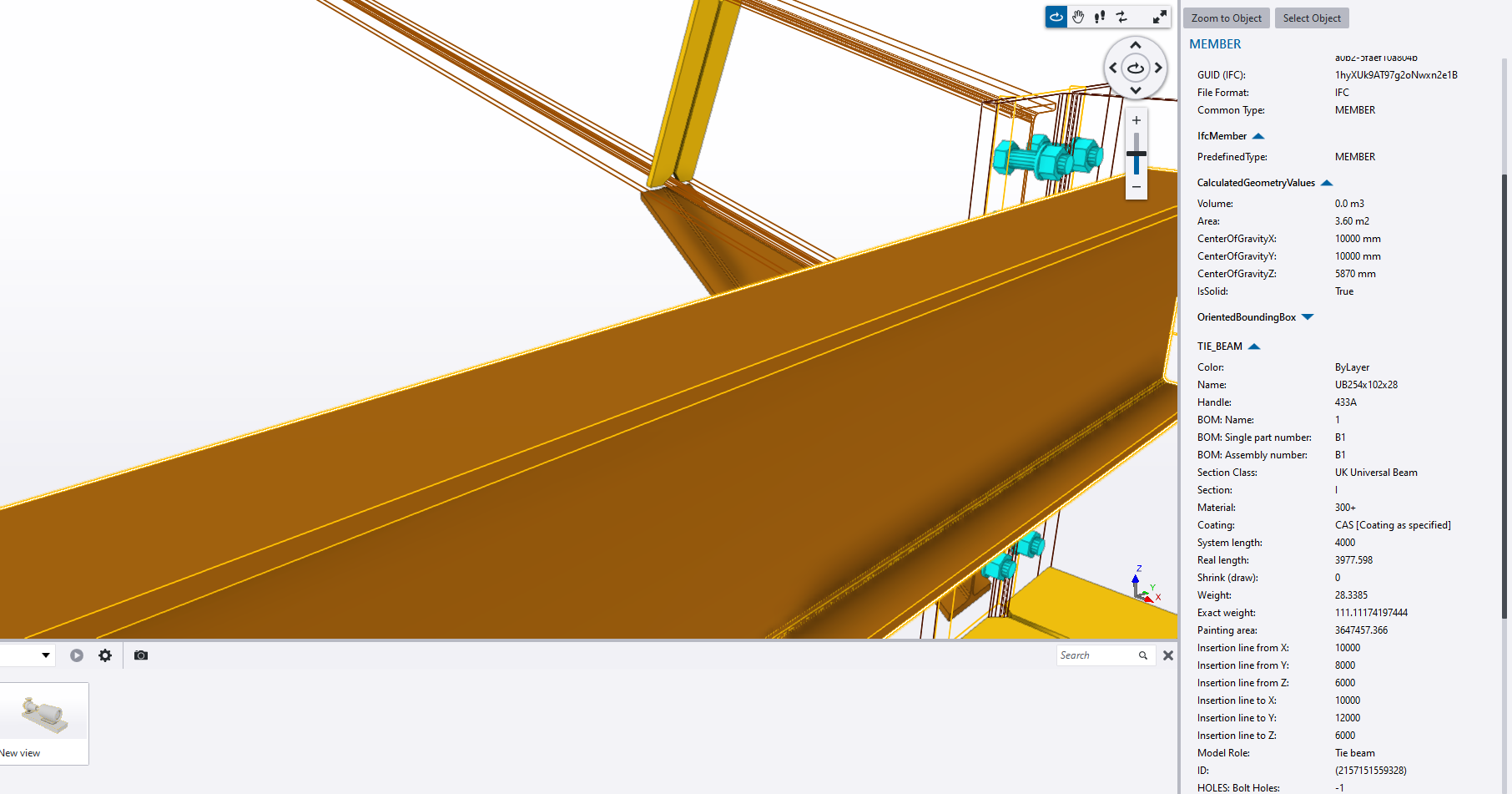
Task: Click the Coating value CAS [Coating as specified]
Action: [x=1393, y=525]
